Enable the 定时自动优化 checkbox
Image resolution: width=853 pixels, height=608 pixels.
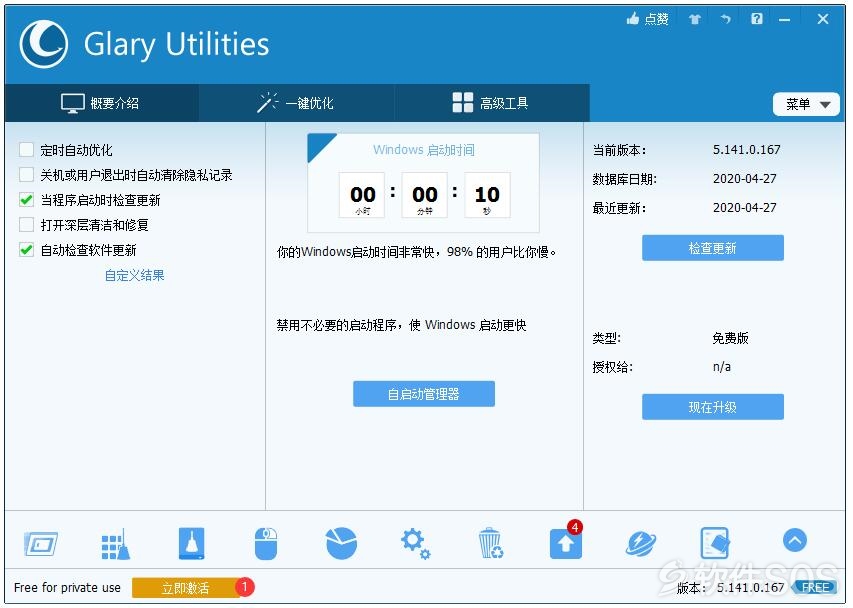[26, 150]
